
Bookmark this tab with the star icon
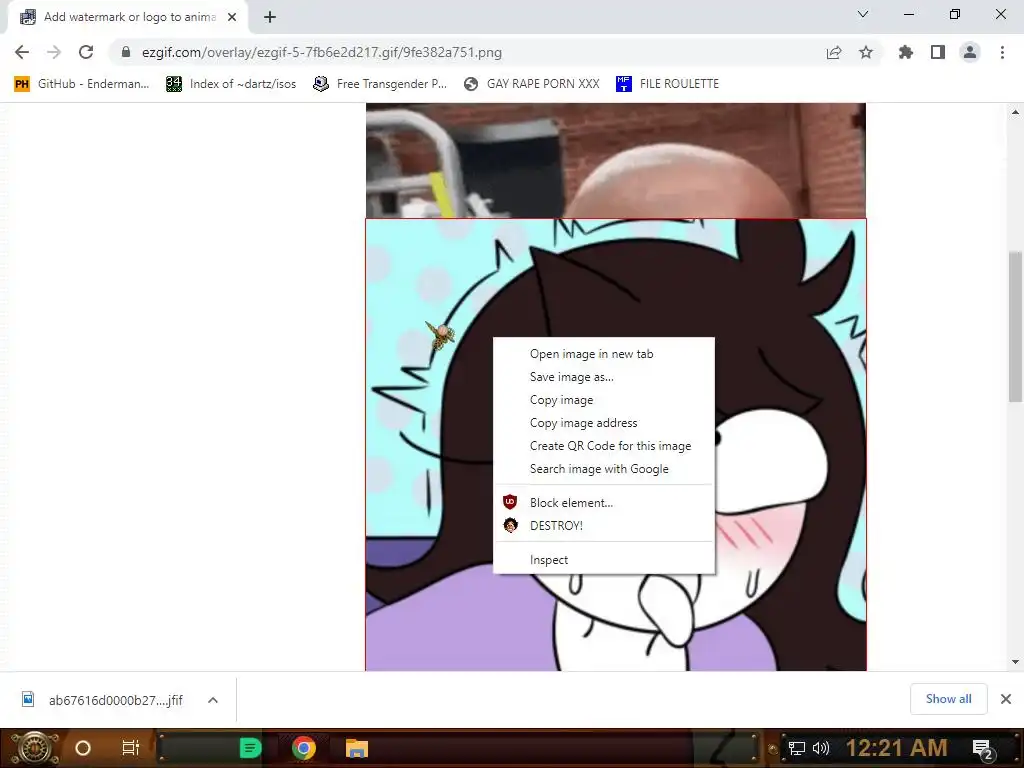click(x=866, y=52)
